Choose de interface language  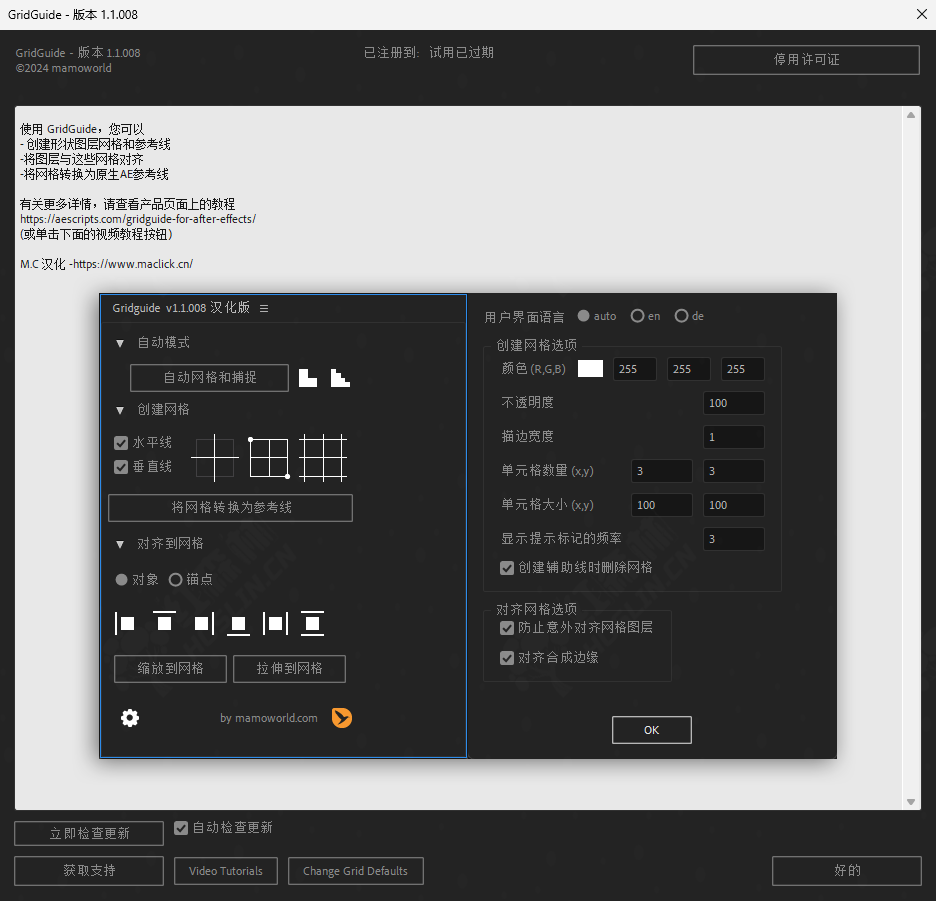[x=681, y=316]
